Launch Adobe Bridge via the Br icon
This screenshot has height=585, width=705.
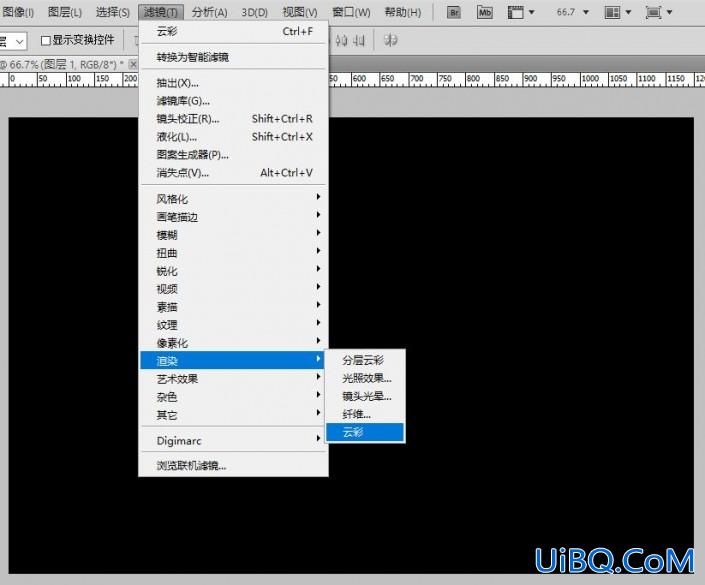click(454, 12)
